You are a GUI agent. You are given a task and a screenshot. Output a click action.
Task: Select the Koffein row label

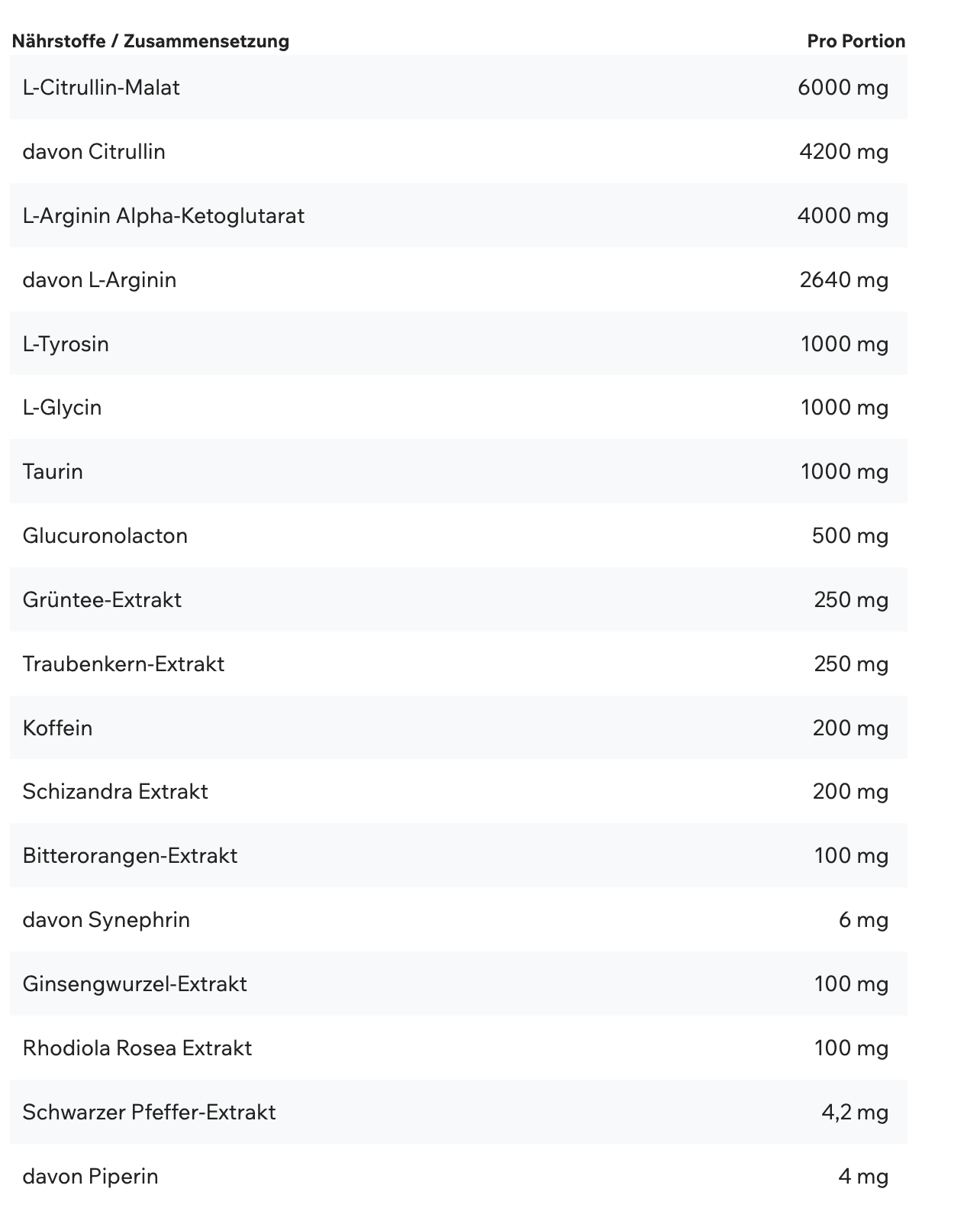pos(57,728)
